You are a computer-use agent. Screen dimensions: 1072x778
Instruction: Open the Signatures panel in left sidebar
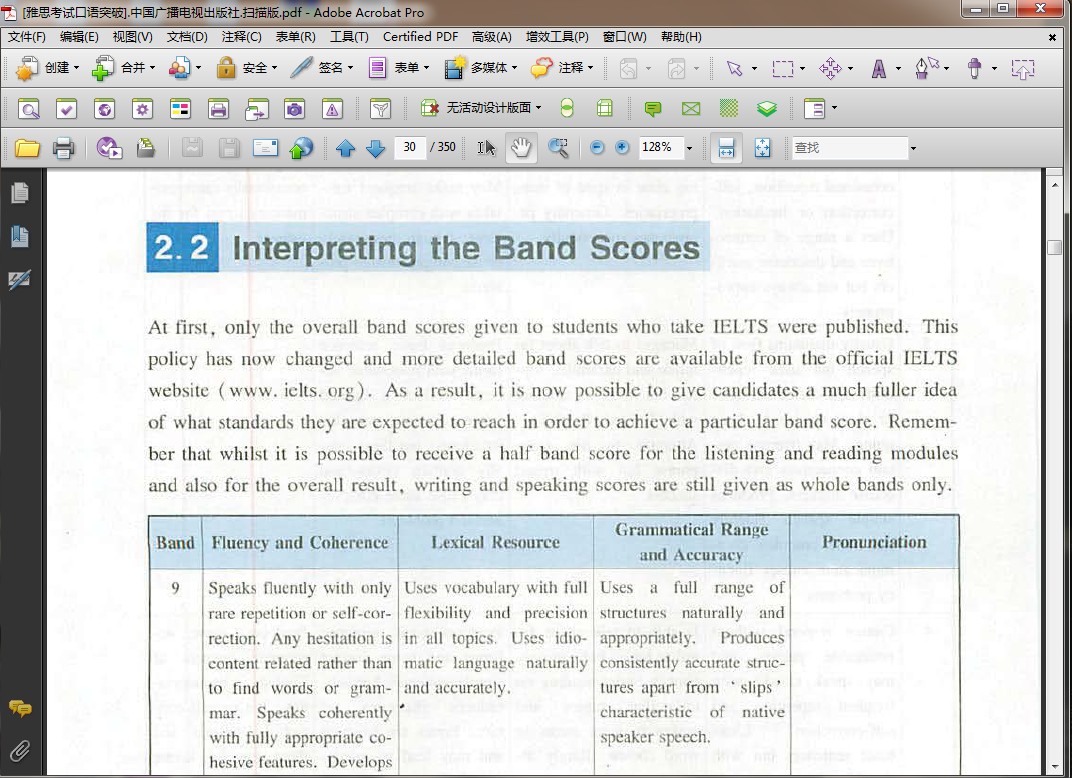(19, 279)
